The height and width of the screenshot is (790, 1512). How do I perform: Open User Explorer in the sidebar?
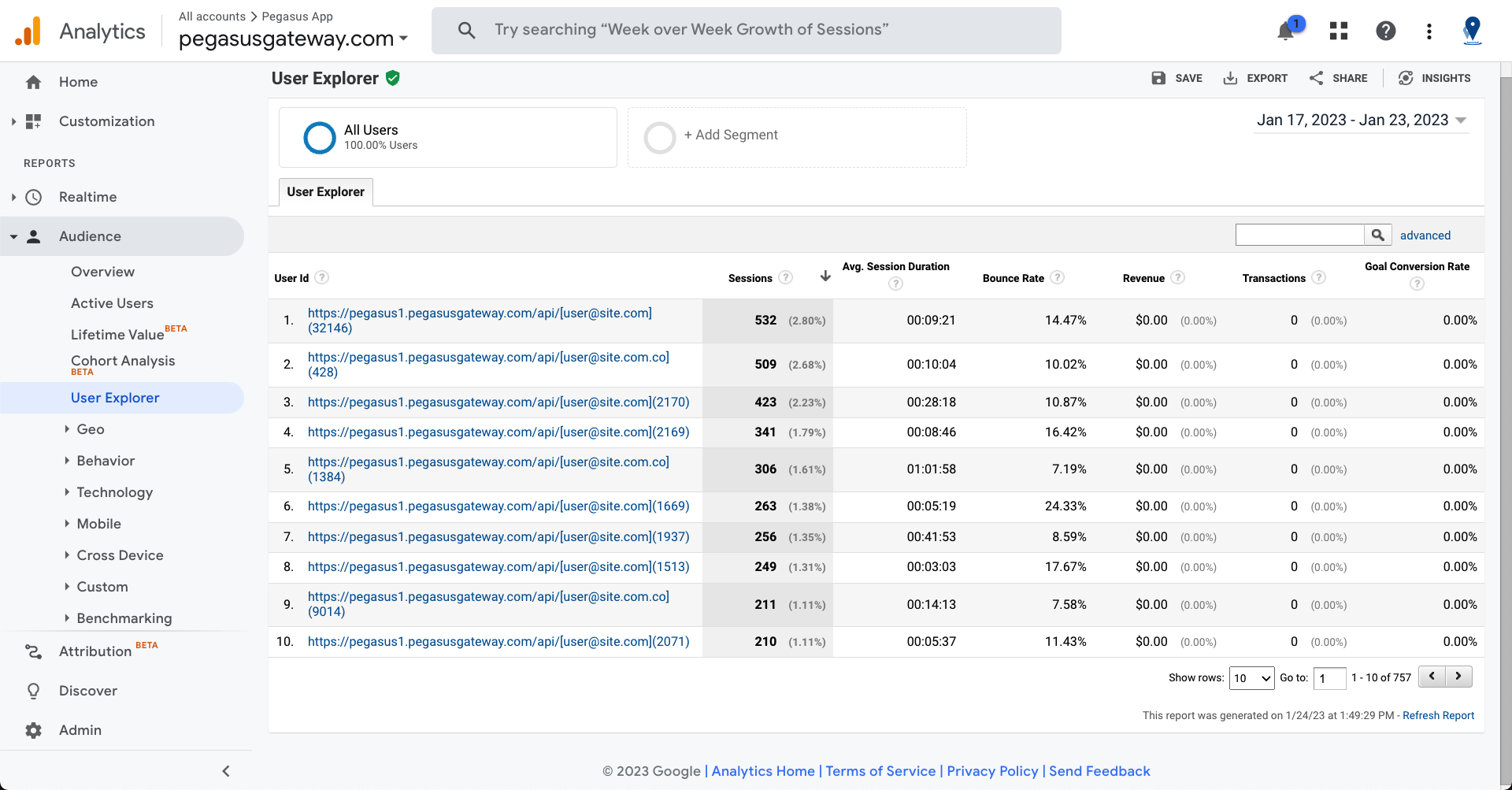(115, 398)
